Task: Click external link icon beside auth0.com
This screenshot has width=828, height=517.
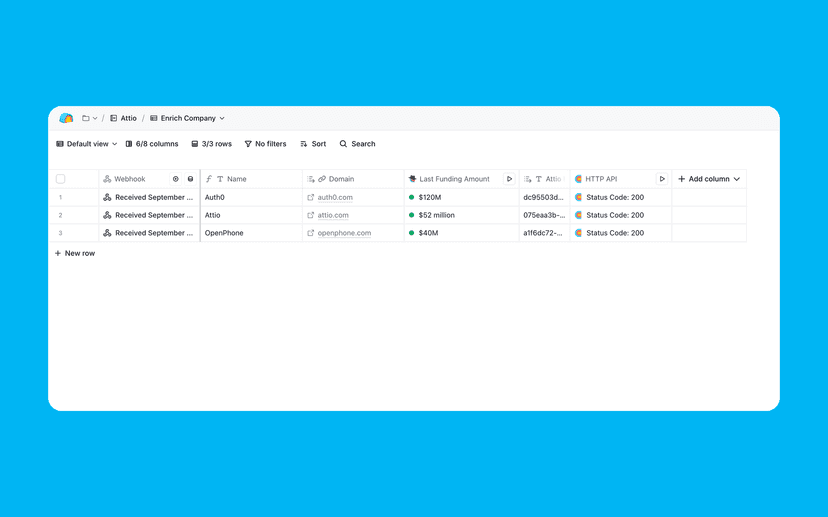Action: tap(311, 197)
